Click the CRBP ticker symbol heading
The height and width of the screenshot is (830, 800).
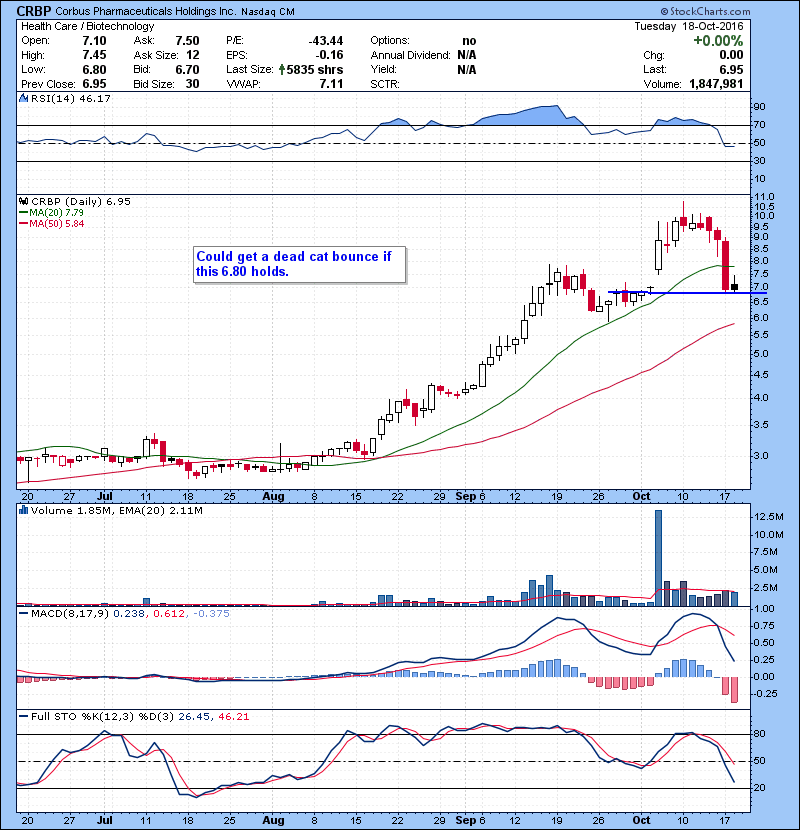click(34, 11)
